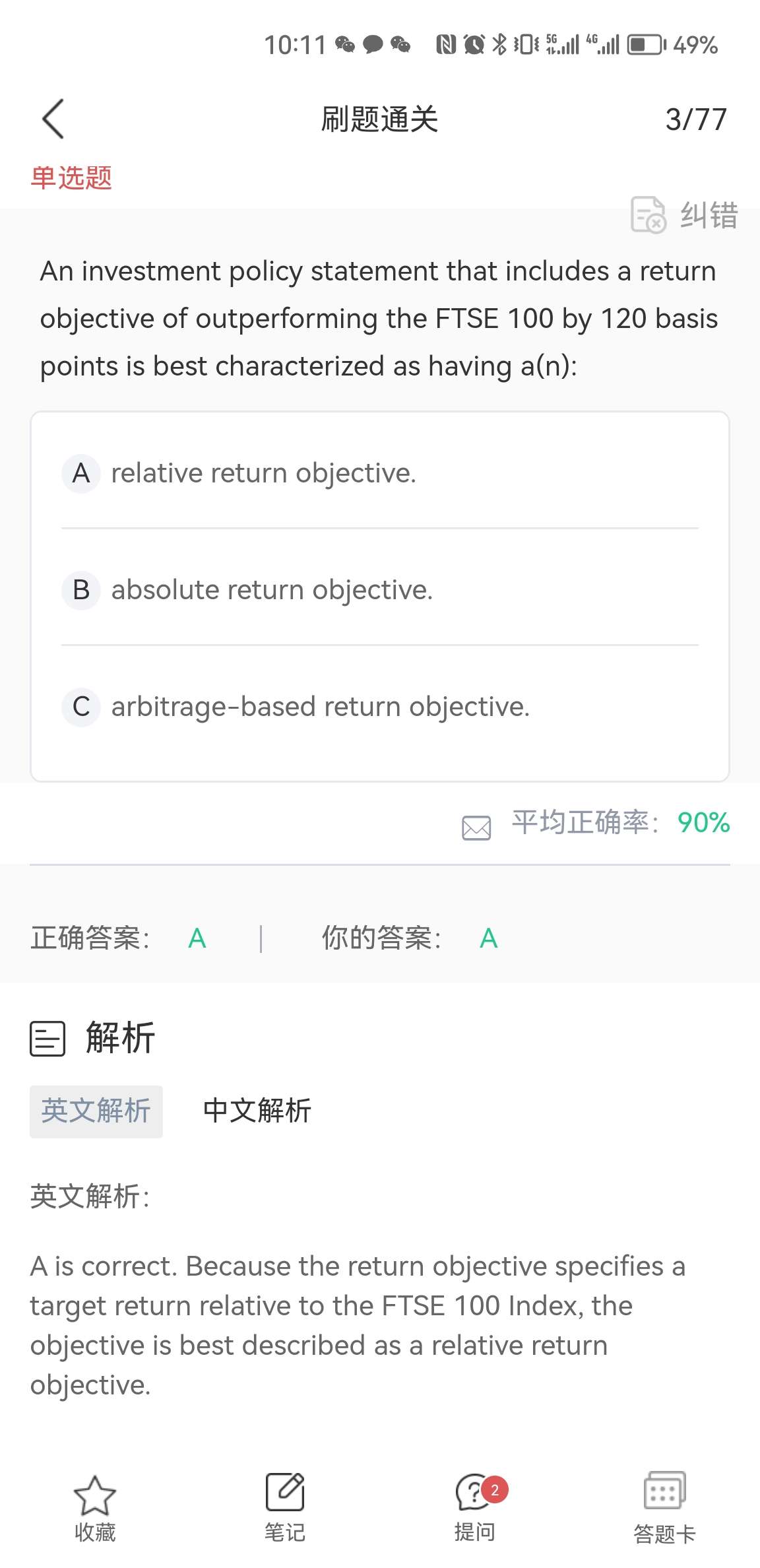Select option C arbitrage-based return objective
Viewport: 760px width, 1568px height.
pos(380,707)
